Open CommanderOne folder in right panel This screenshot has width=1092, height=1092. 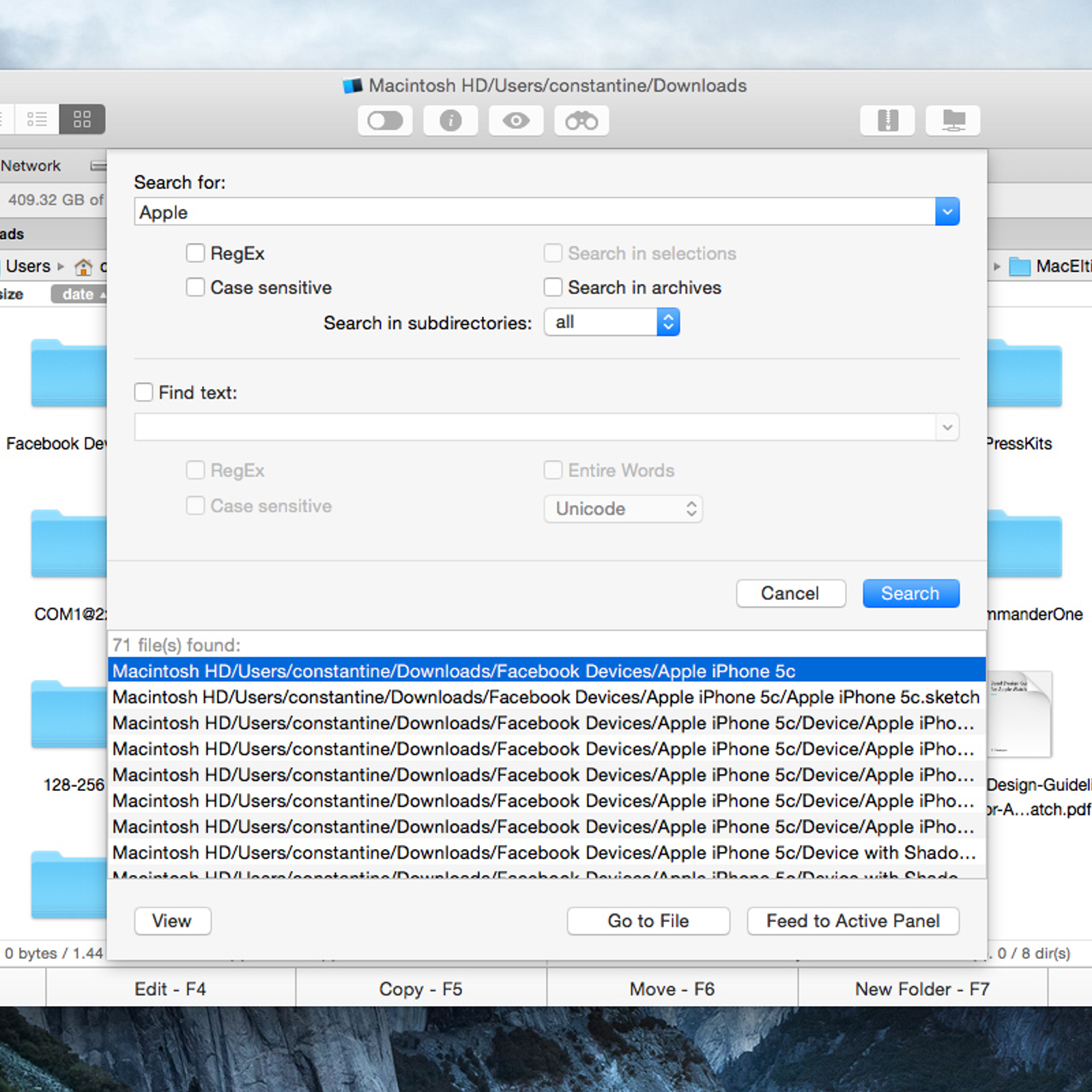pos(1024,543)
